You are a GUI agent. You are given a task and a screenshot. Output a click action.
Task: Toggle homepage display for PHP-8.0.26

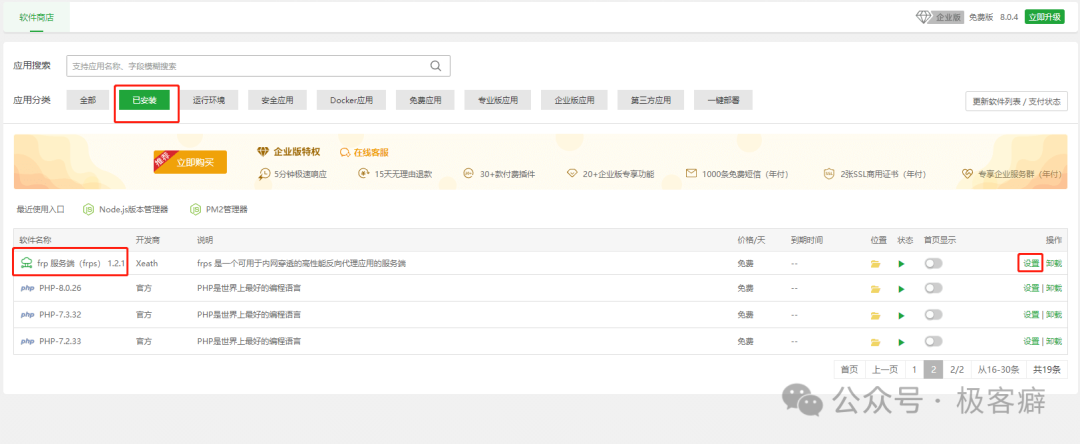[x=933, y=288]
